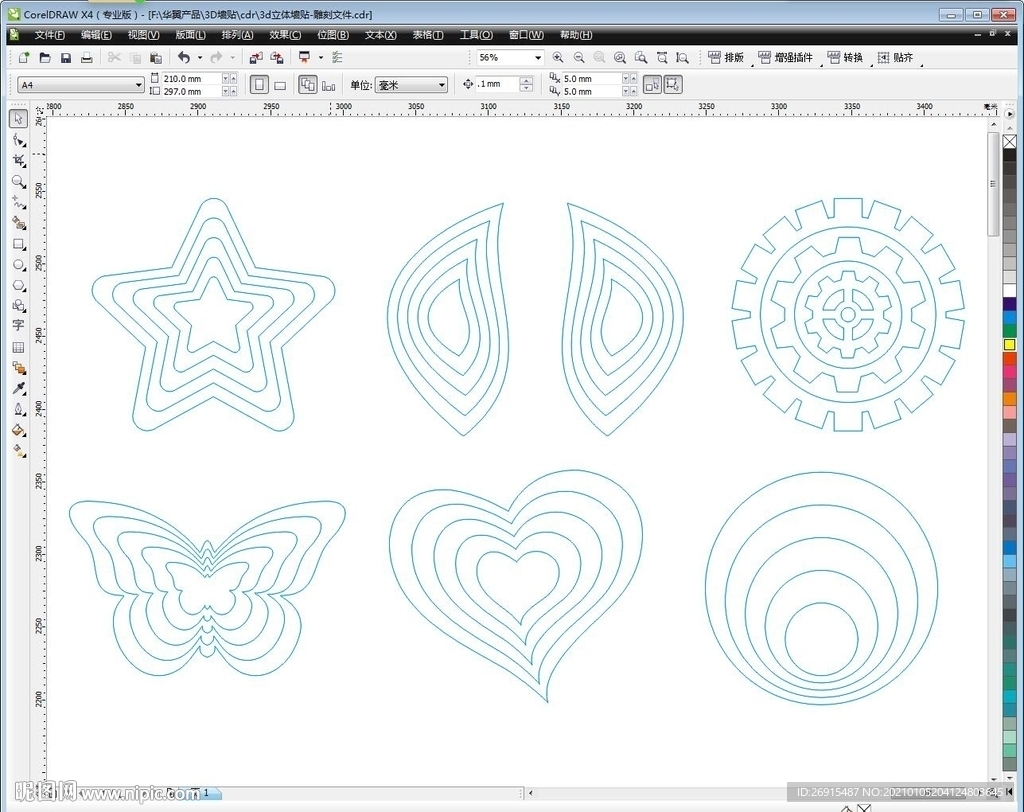The height and width of the screenshot is (812, 1024).
Task: Click the Zoom In magnifier icon
Action: 557,58
